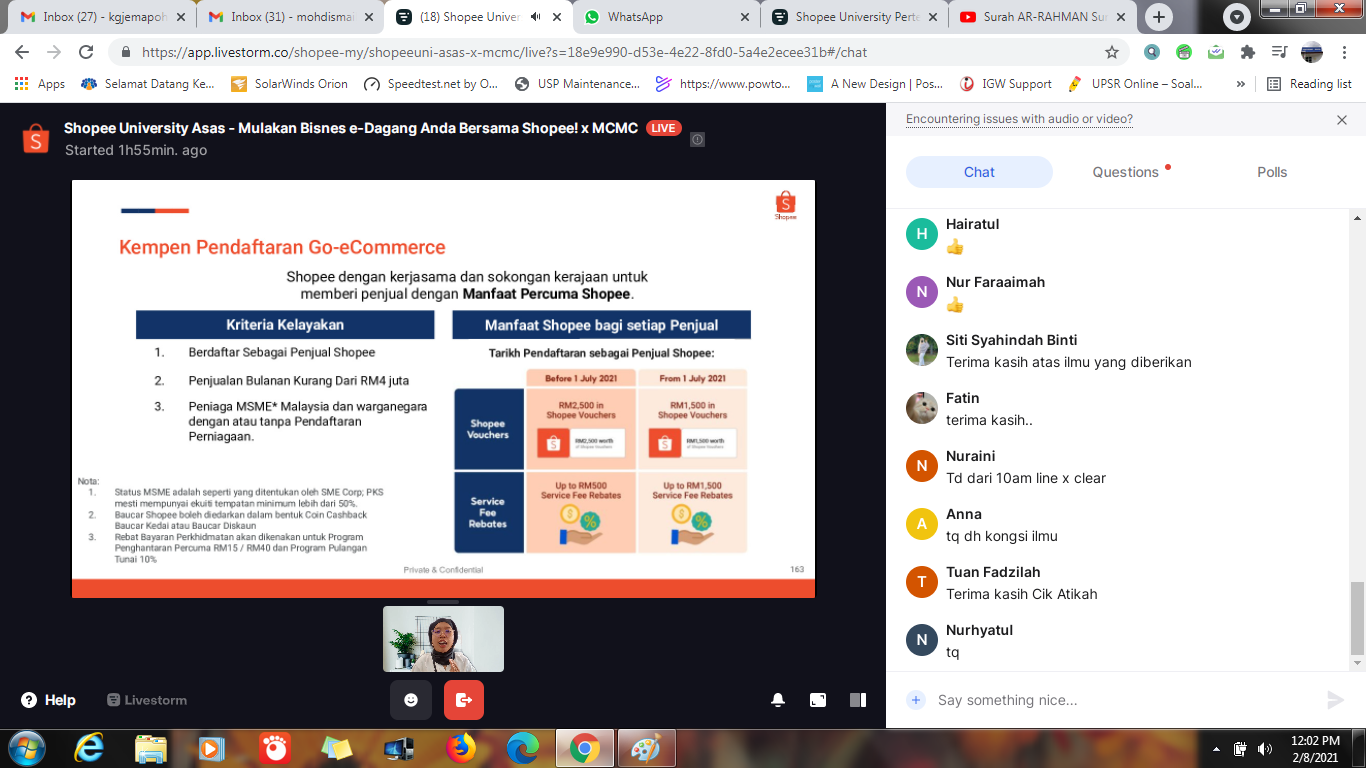
Task: Open the UPSR Online bookmark
Action: pos(1135,84)
